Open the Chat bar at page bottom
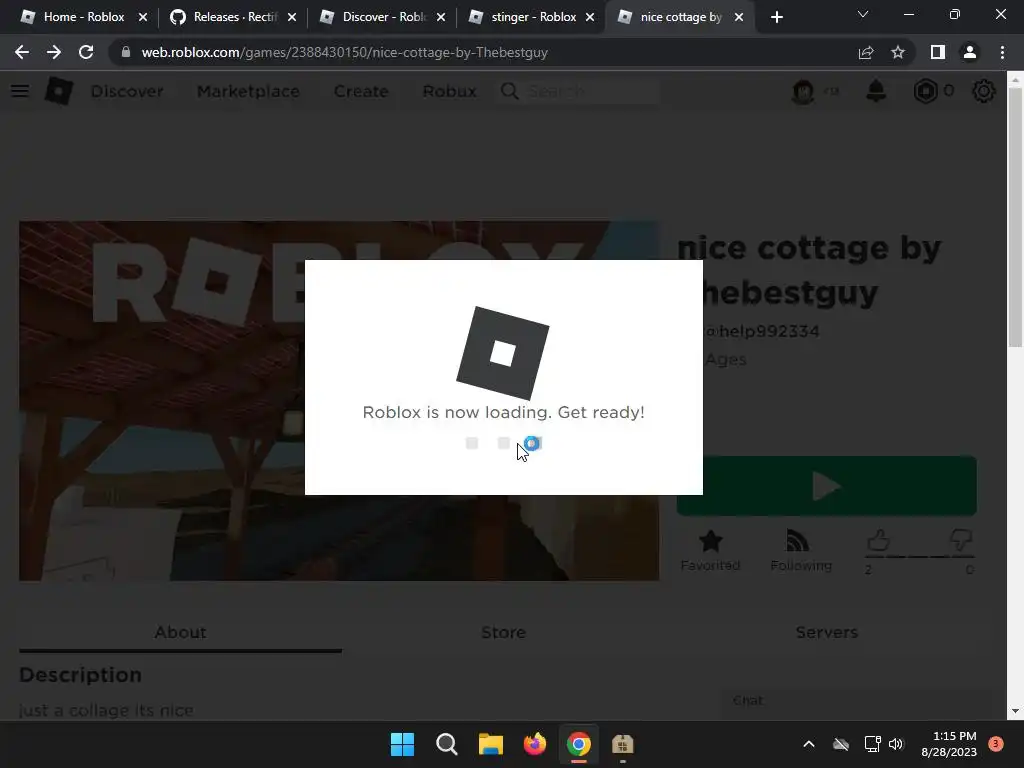The image size is (1024, 768). [x=856, y=701]
